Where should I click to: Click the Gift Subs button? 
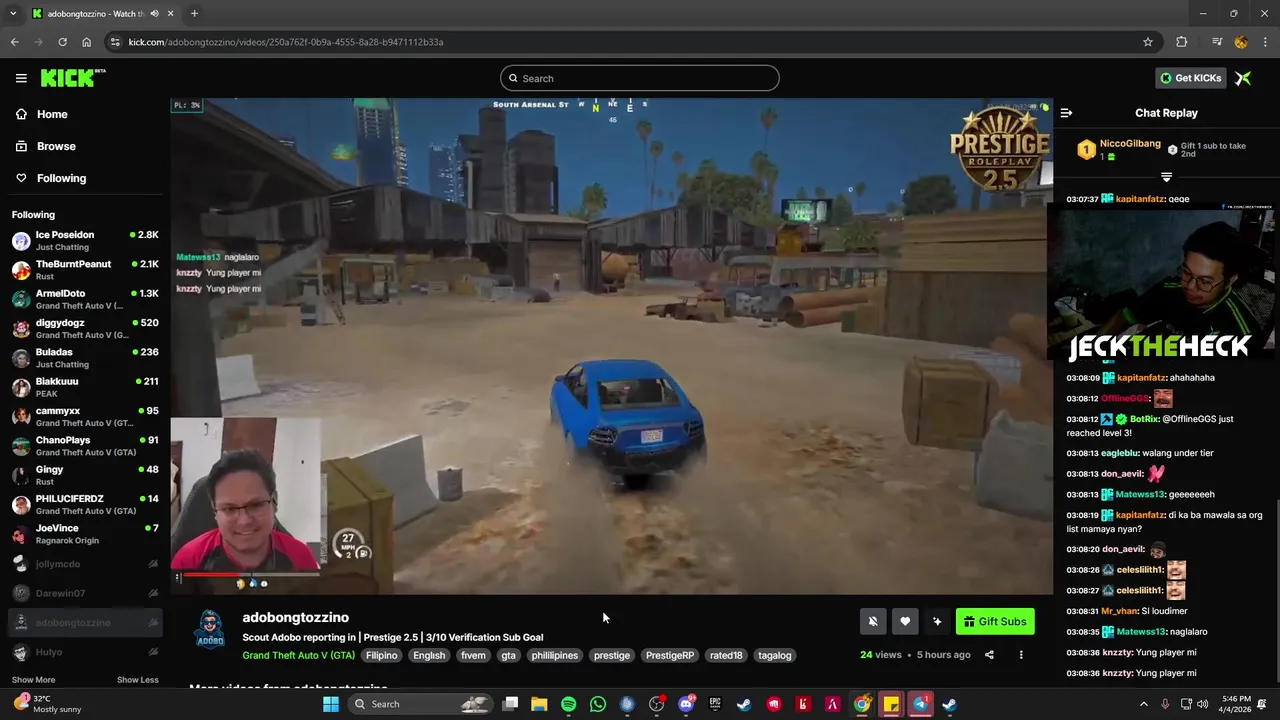(x=995, y=621)
